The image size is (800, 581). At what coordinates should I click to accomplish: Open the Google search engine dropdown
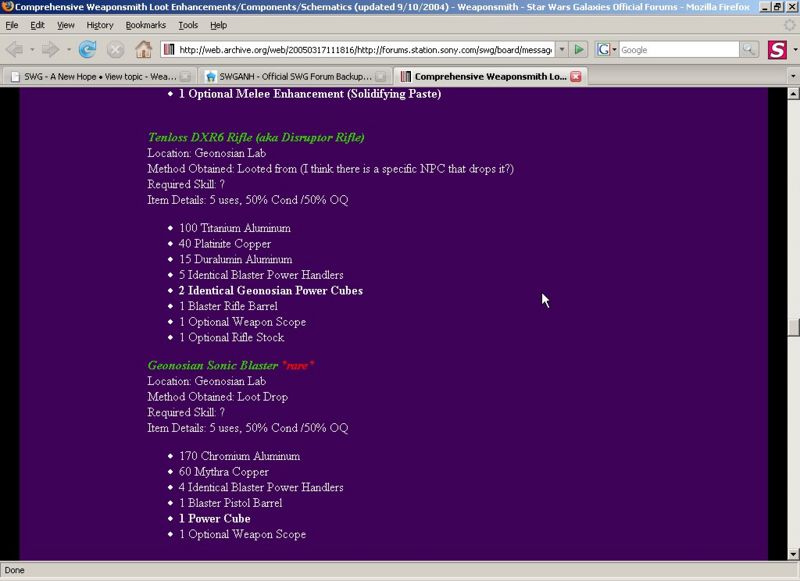607,49
